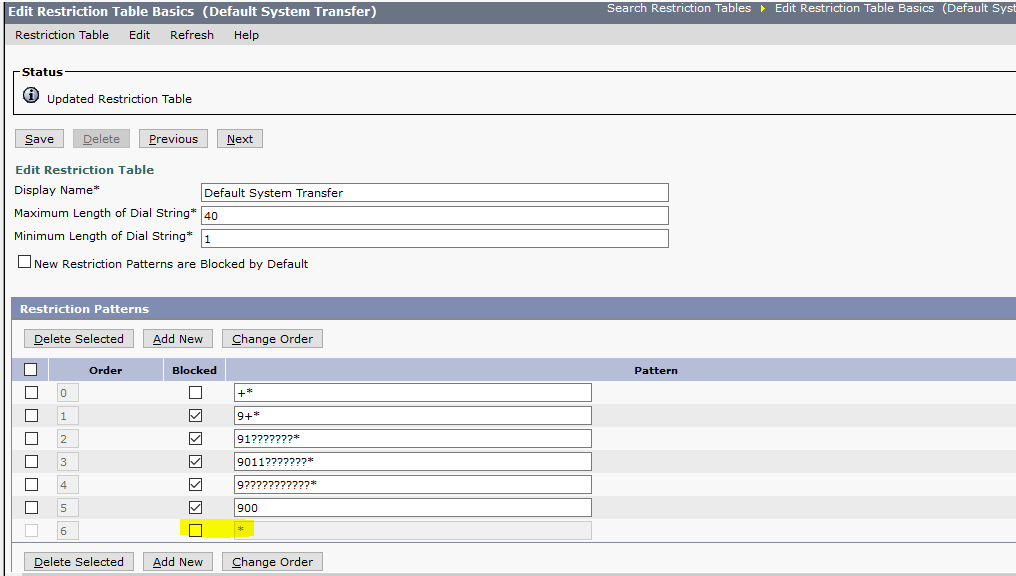Open the Restriction Table menu

coord(62,35)
